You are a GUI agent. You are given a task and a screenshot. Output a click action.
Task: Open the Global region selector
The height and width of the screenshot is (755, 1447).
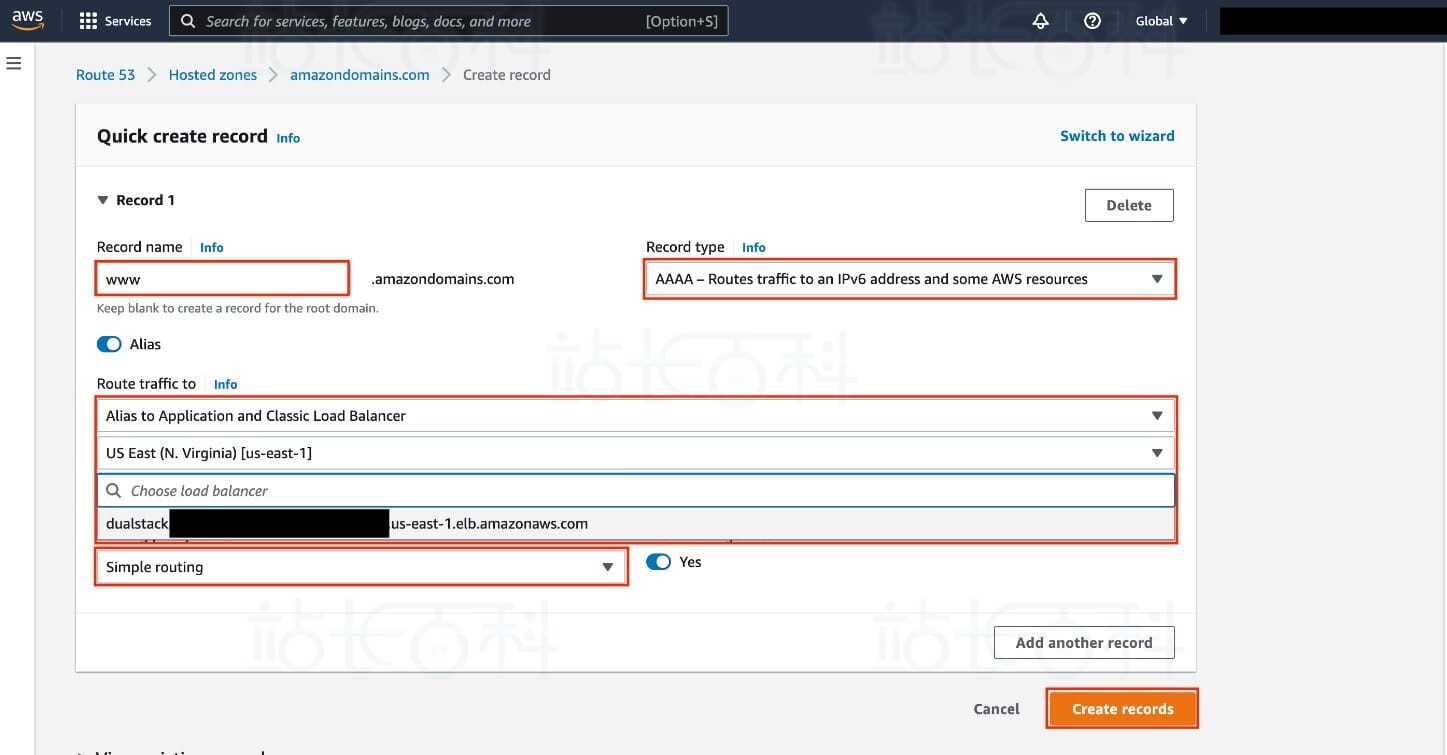pyautogui.click(x=1161, y=21)
